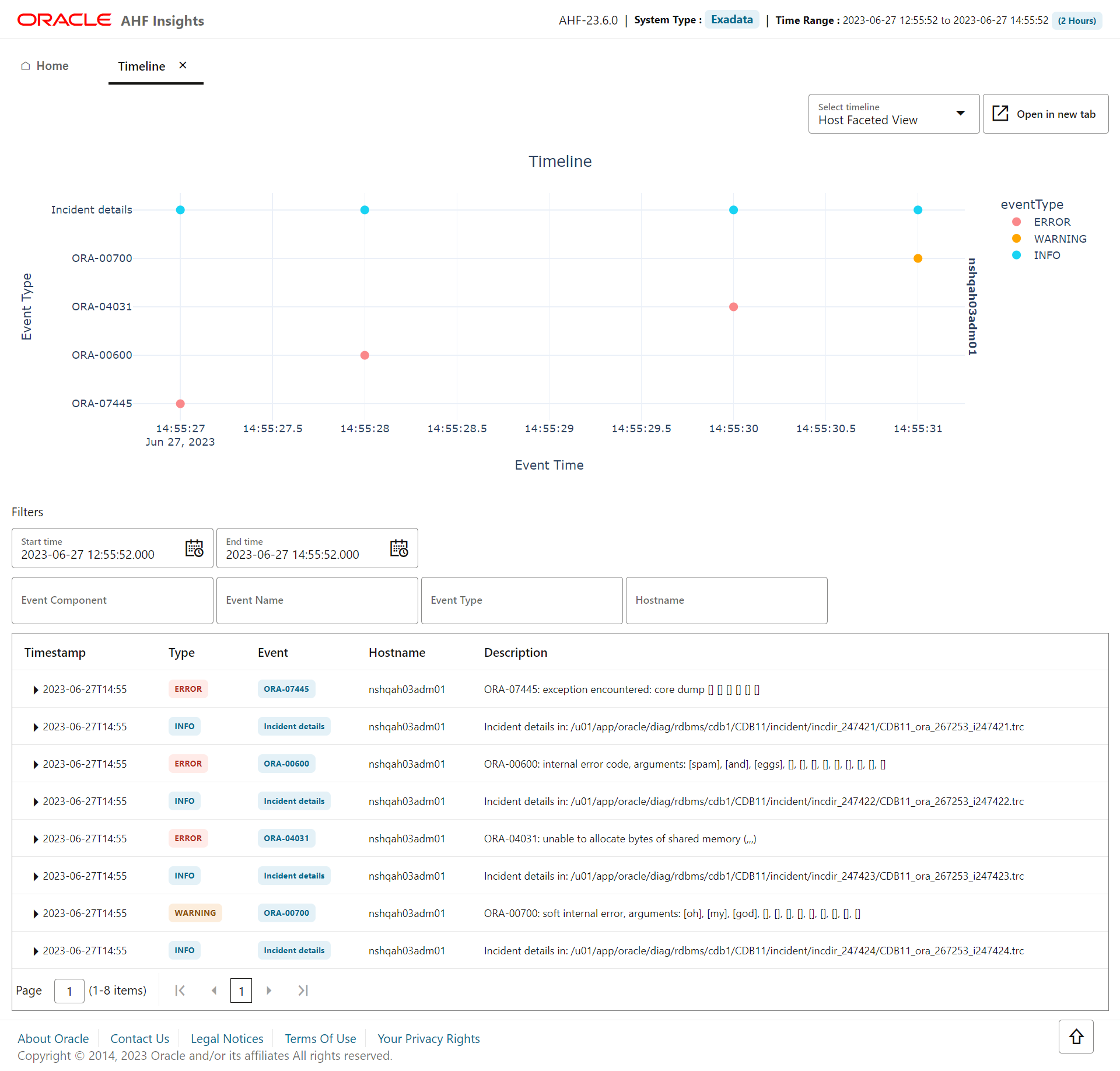The height and width of the screenshot is (1071, 1120).
Task: Click the Incident details point at 14:55:30
Action: click(x=733, y=210)
